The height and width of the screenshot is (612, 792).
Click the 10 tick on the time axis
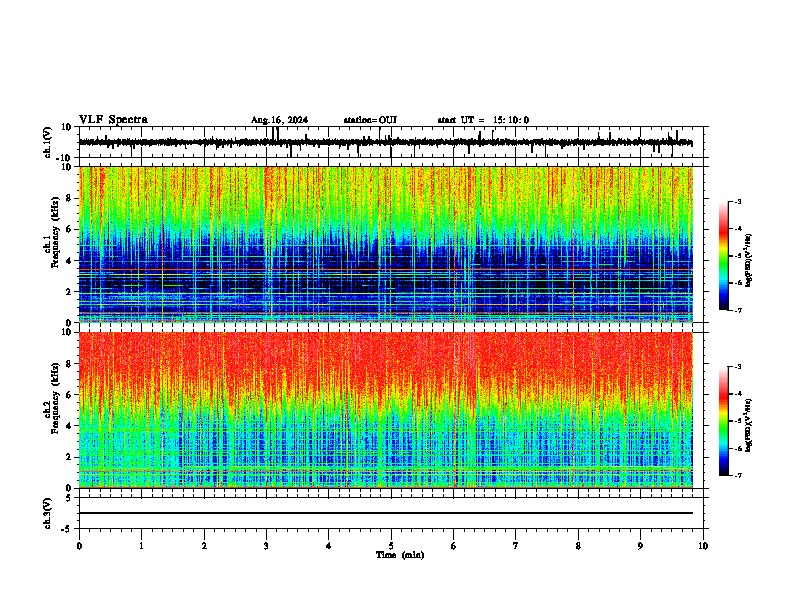click(703, 546)
